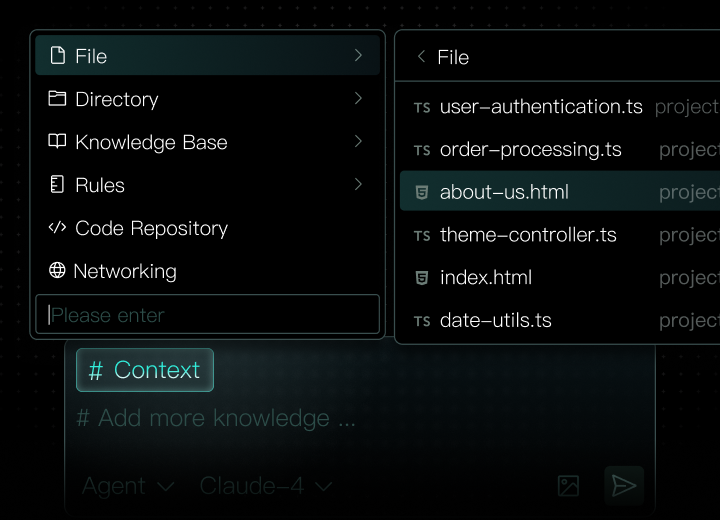Viewport: 720px width, 520px height.
Task: Pick the order-processing.ts file entry
Action: pyautogui.click(x=530, y=150)
